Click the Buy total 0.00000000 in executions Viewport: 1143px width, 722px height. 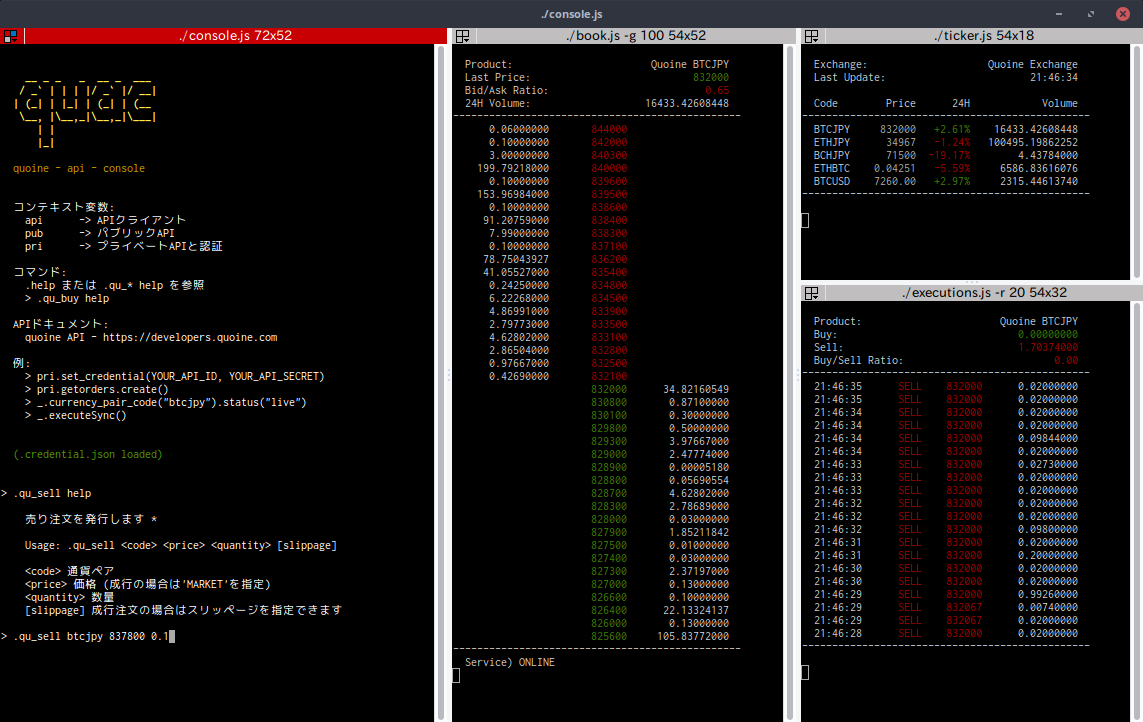click(x=1048, y=335)
